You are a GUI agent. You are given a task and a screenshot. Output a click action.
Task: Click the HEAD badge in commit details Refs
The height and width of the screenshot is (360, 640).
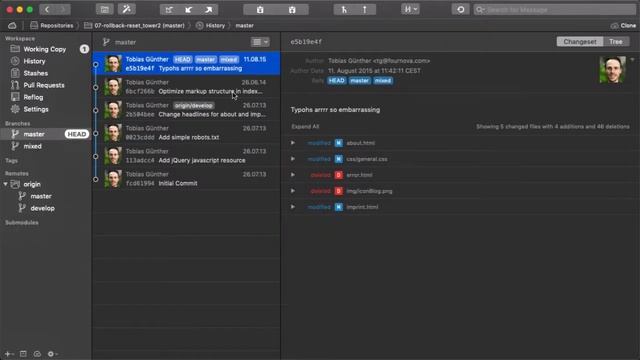(x=337, y=81)
